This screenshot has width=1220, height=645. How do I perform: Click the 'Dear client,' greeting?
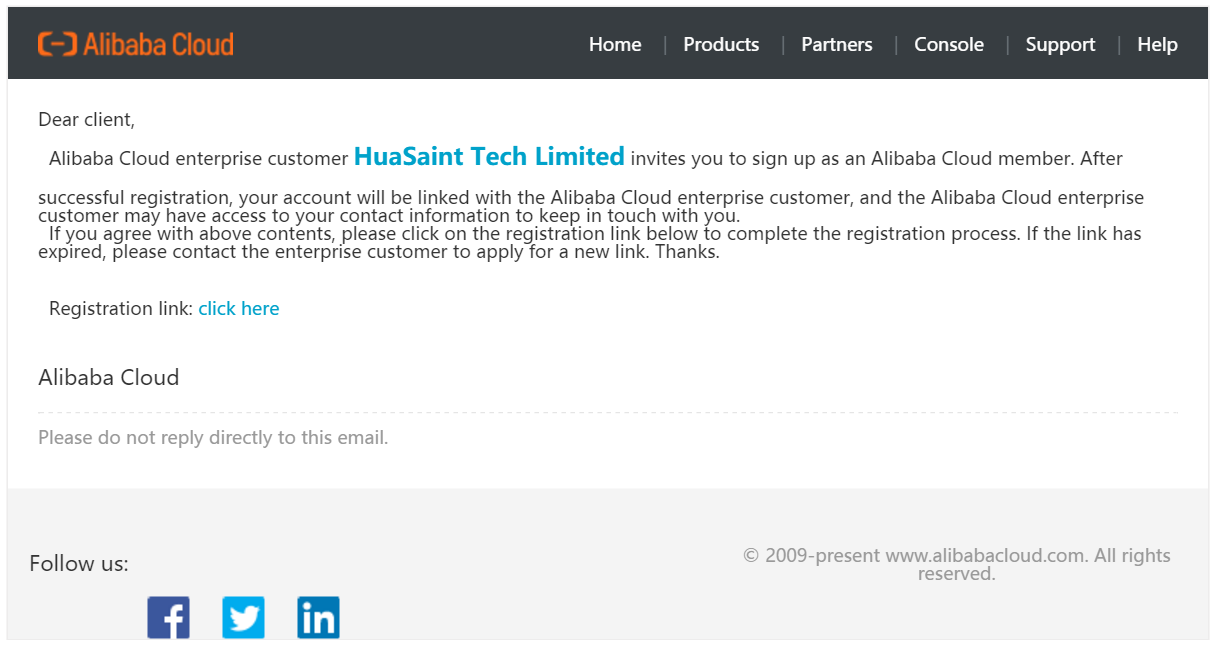tap(86, 120)
